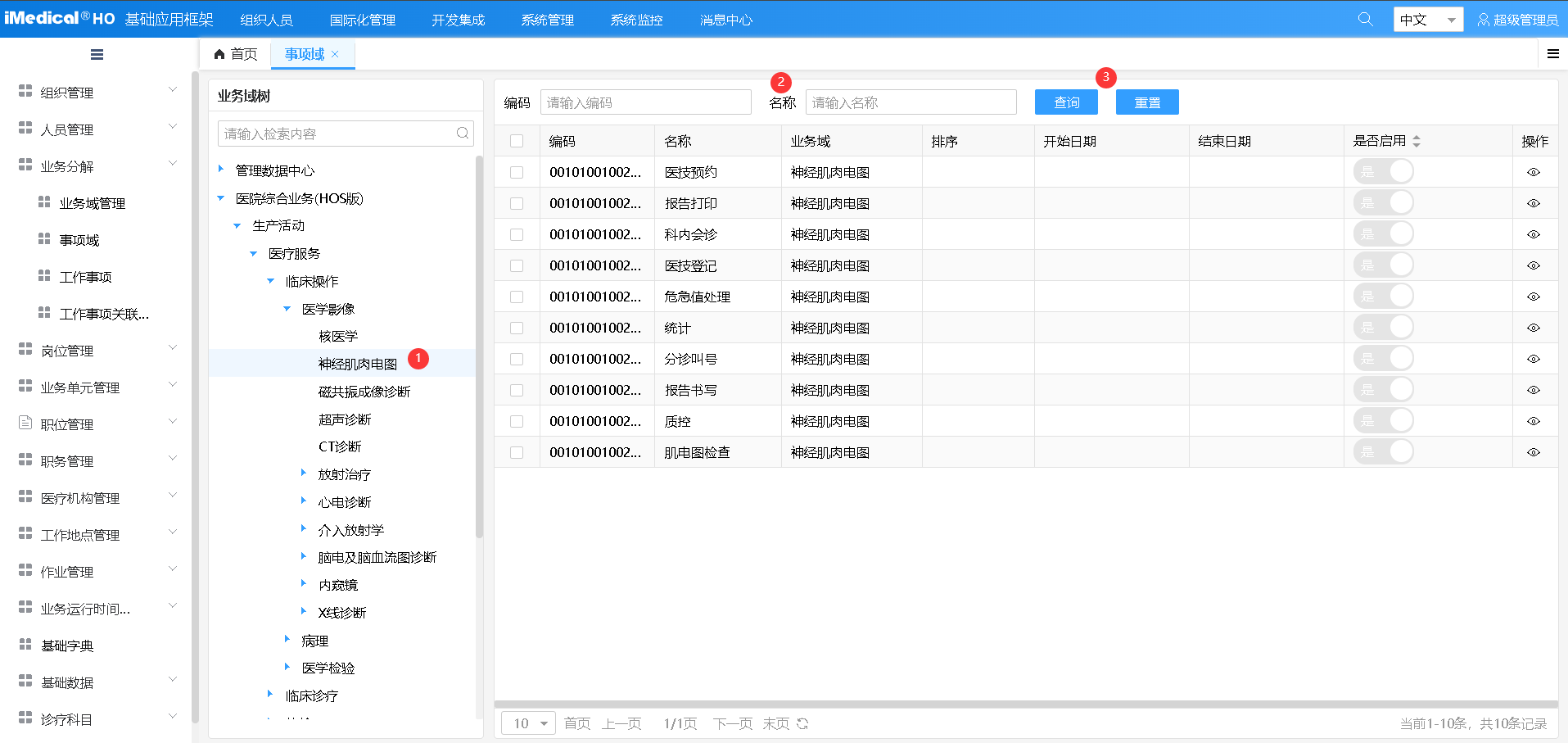Check the checkbox on the 肌电图检查 row
This screenshot has width=1568, height=743.
pos(517,451)
